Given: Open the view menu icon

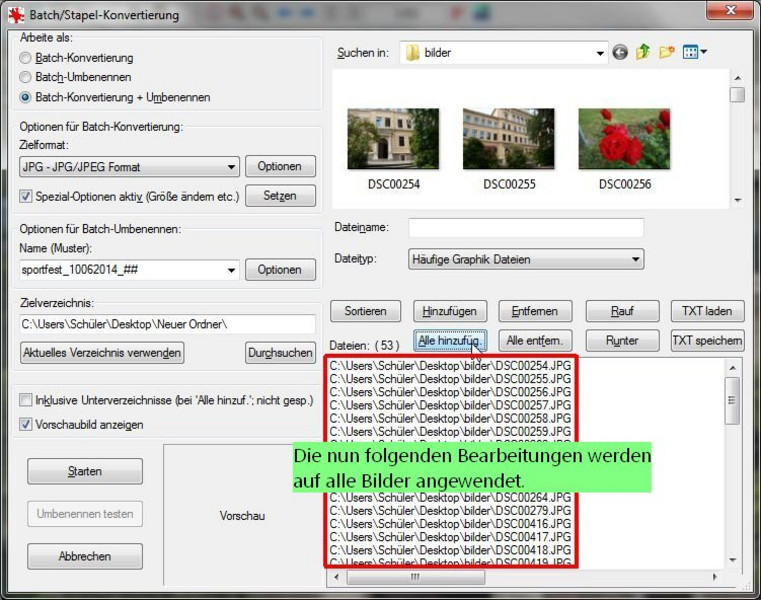Looking at the screenshot, I should click(x=694, y=53).
